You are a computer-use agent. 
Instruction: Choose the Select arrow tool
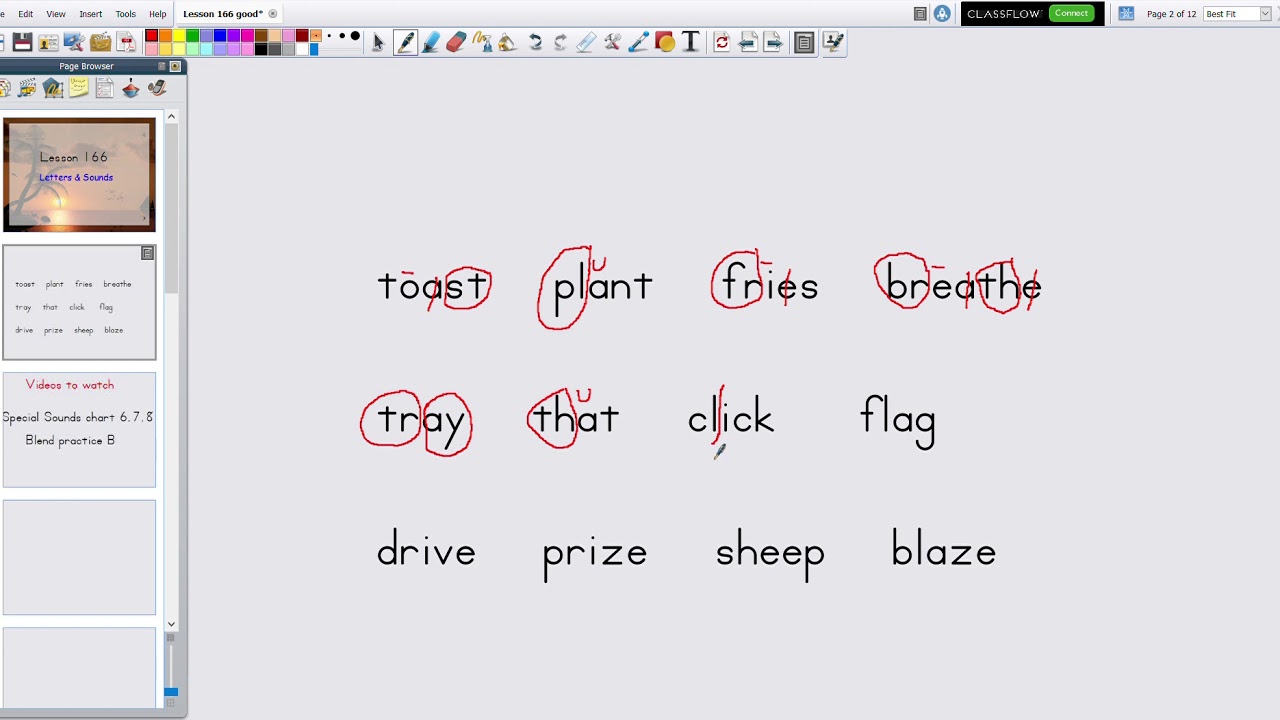pyautogui.click(x=378, y=42)
